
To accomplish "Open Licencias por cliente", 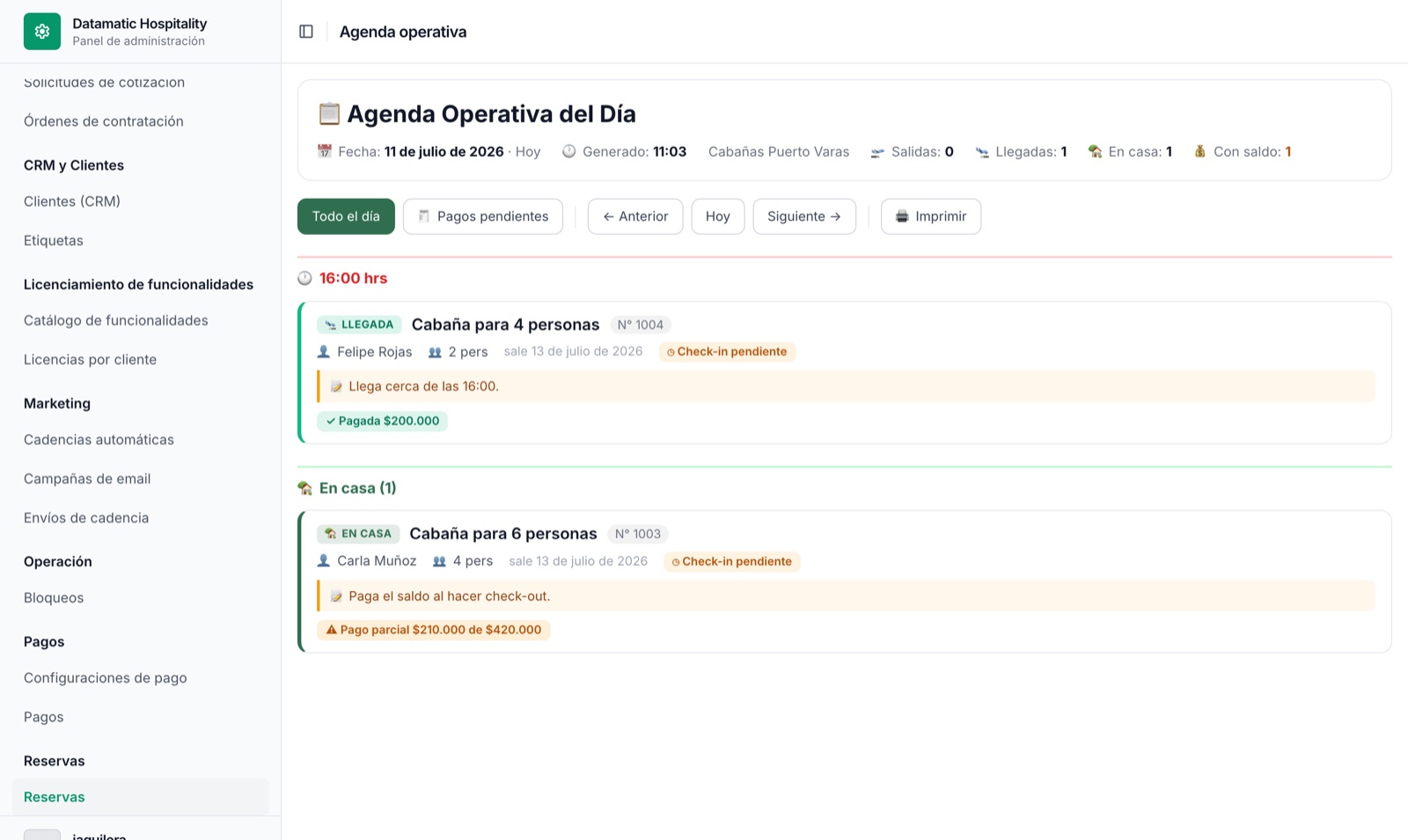I will [90, 360].
